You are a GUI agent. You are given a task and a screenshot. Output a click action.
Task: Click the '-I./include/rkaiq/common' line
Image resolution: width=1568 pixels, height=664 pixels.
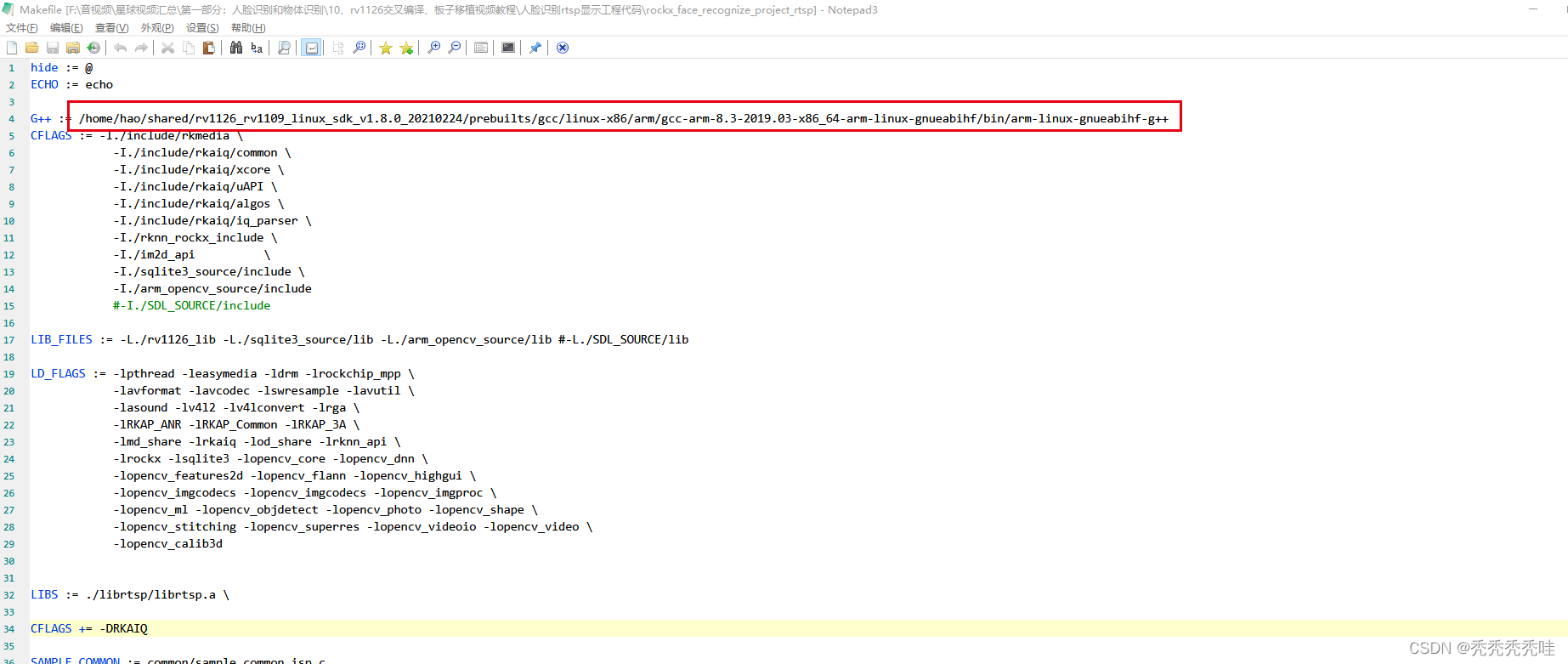click(x=202, y=152)
